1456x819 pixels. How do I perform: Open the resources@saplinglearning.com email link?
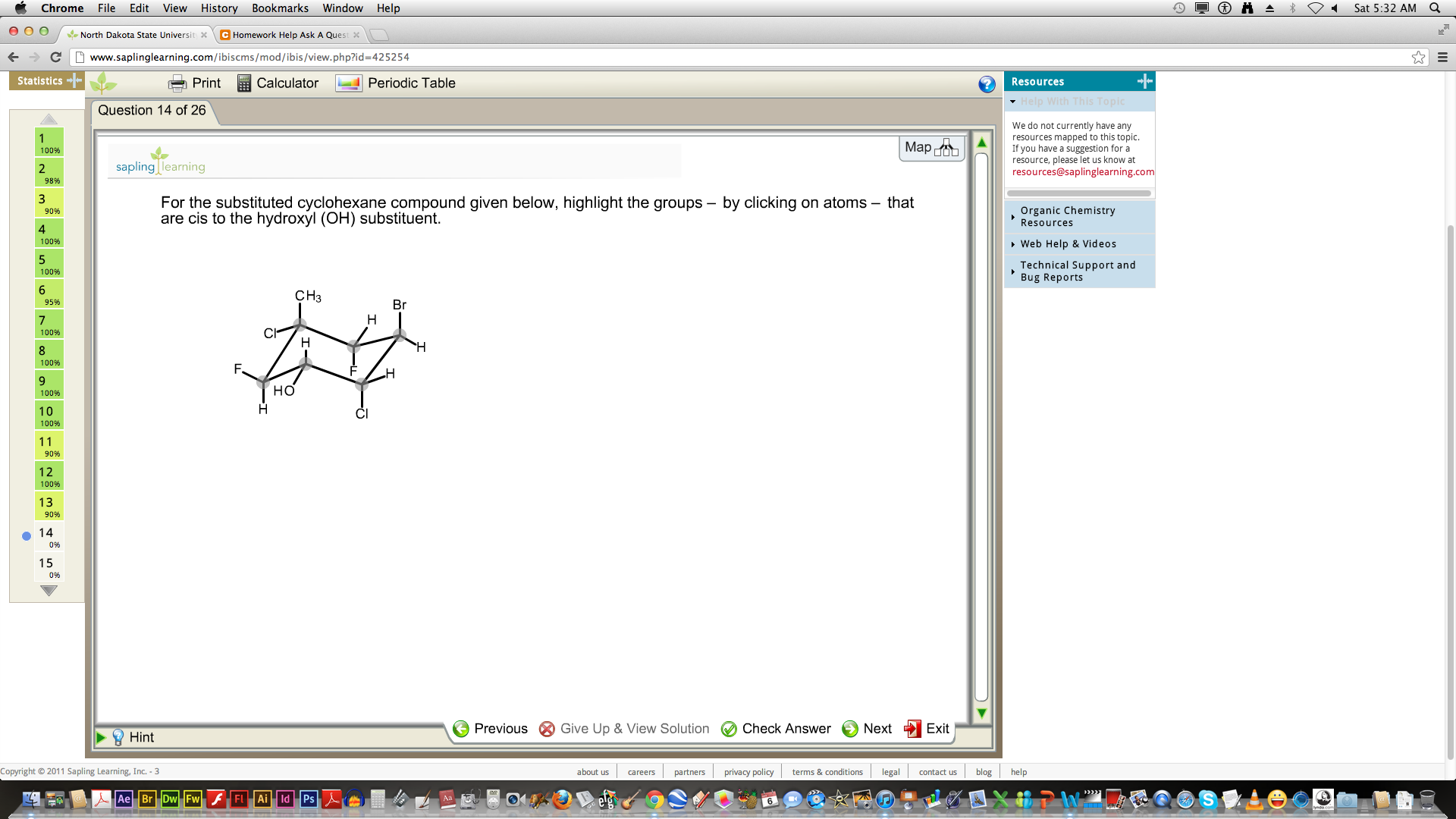click(x=1082, y=171)
